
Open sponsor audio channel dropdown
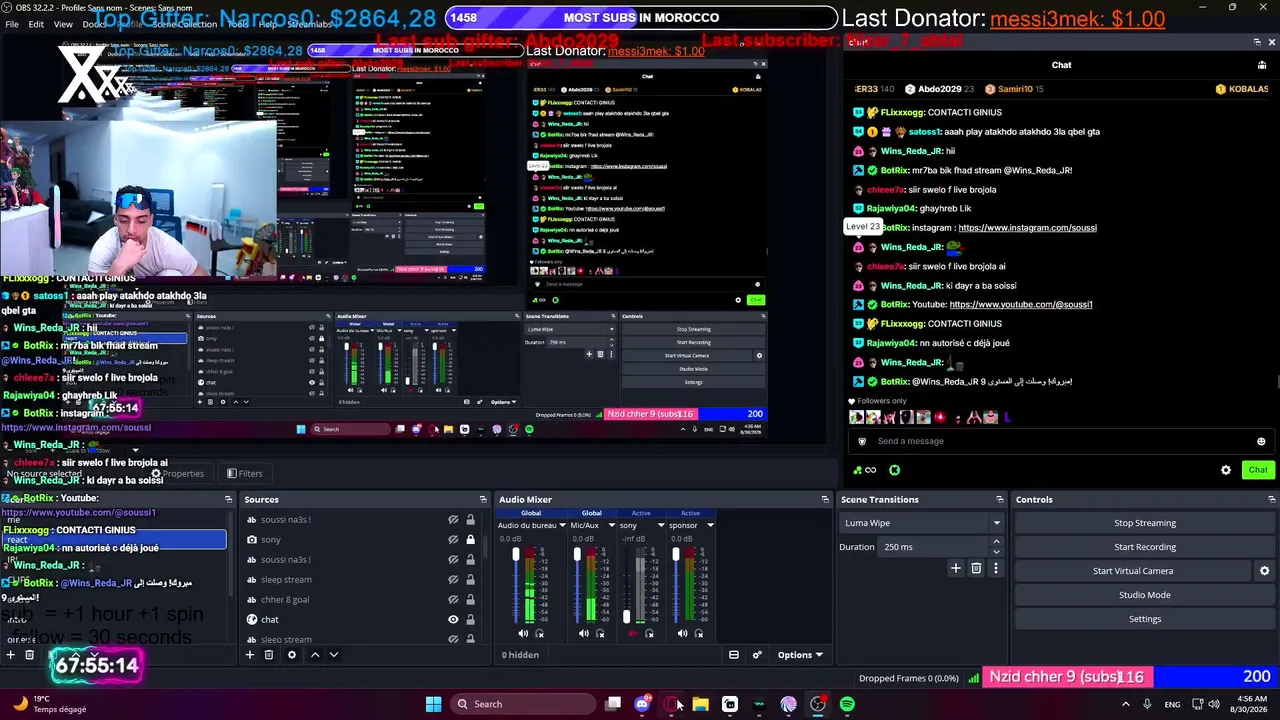(x=710, y=525)
